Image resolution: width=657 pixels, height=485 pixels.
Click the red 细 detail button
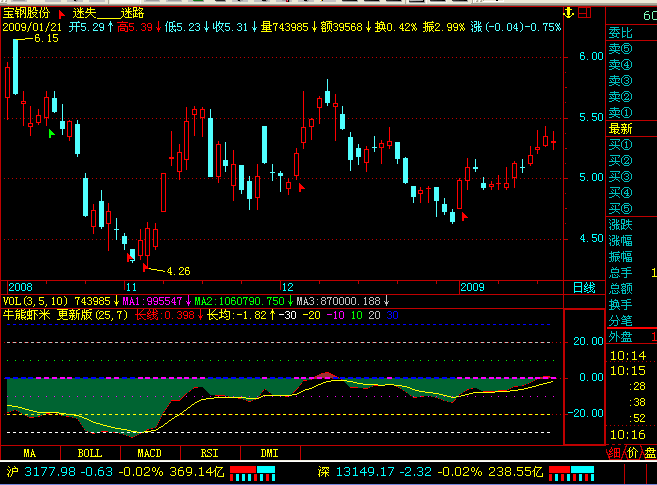[613, 452]
